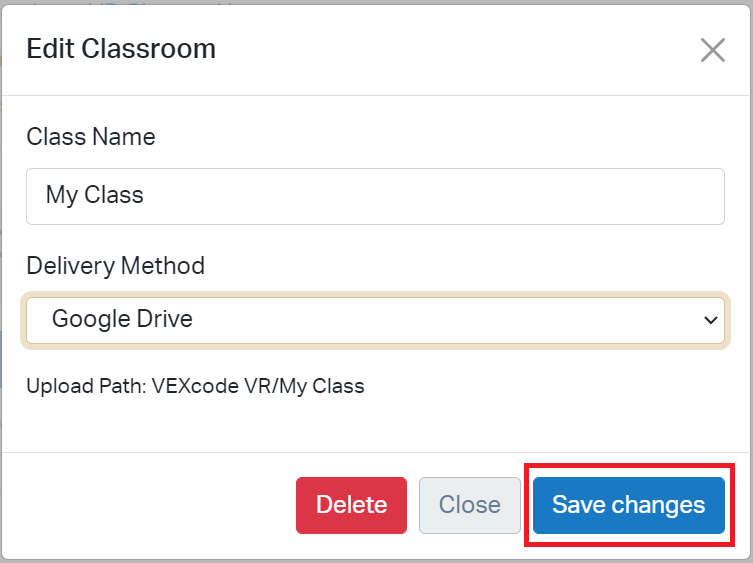
Task: Focus the field containing "My Class"
Action: click(375, 196)
